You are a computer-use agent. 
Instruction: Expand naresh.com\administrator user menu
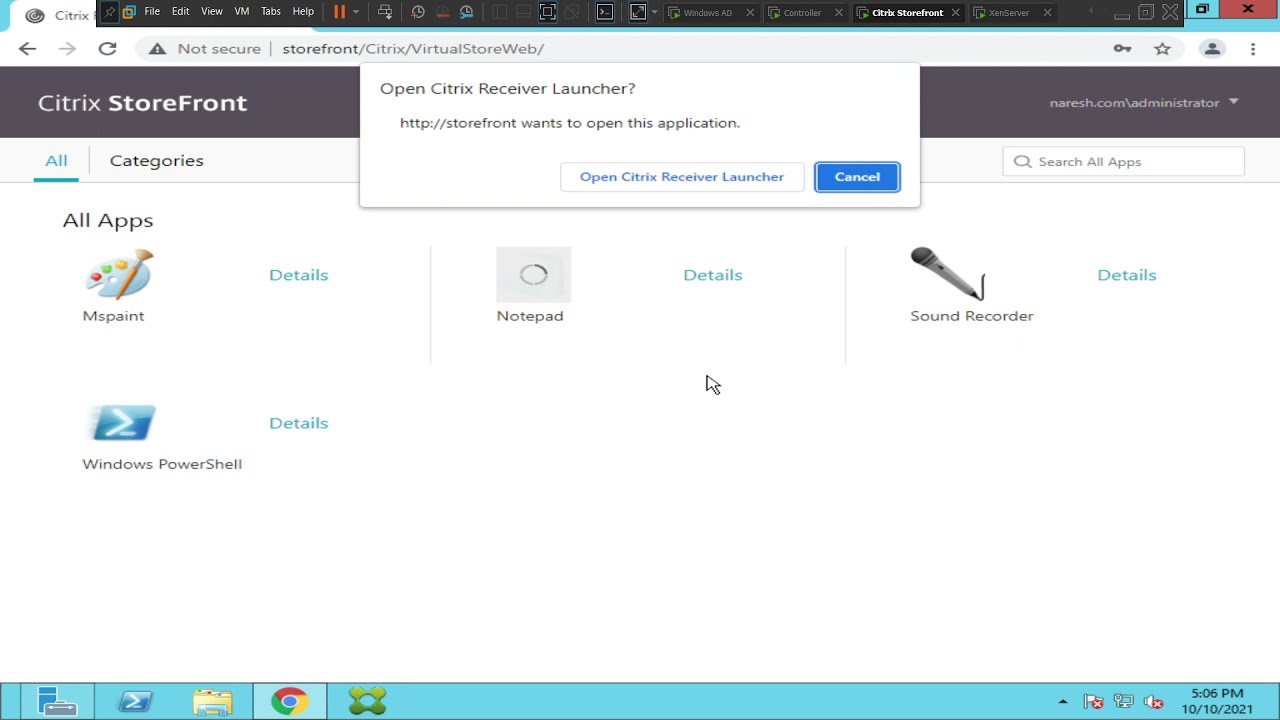click(x=1143, y=102)
